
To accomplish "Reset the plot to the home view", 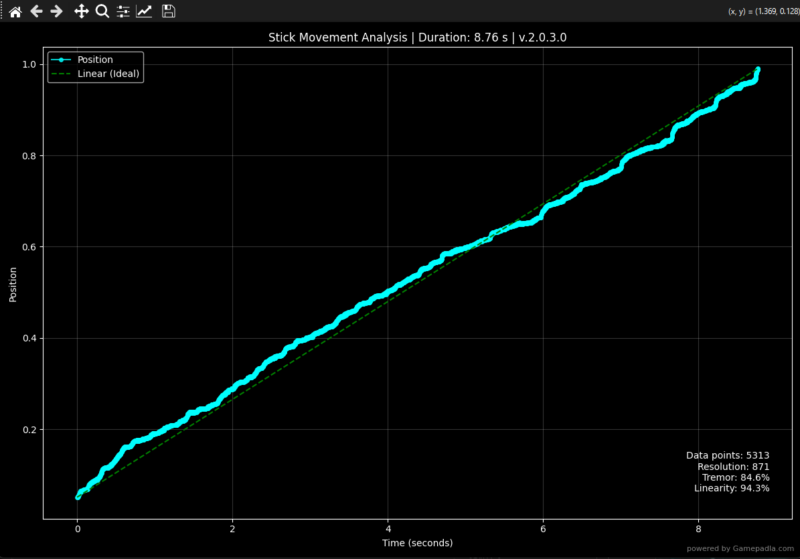I will (x=15, y=11).
